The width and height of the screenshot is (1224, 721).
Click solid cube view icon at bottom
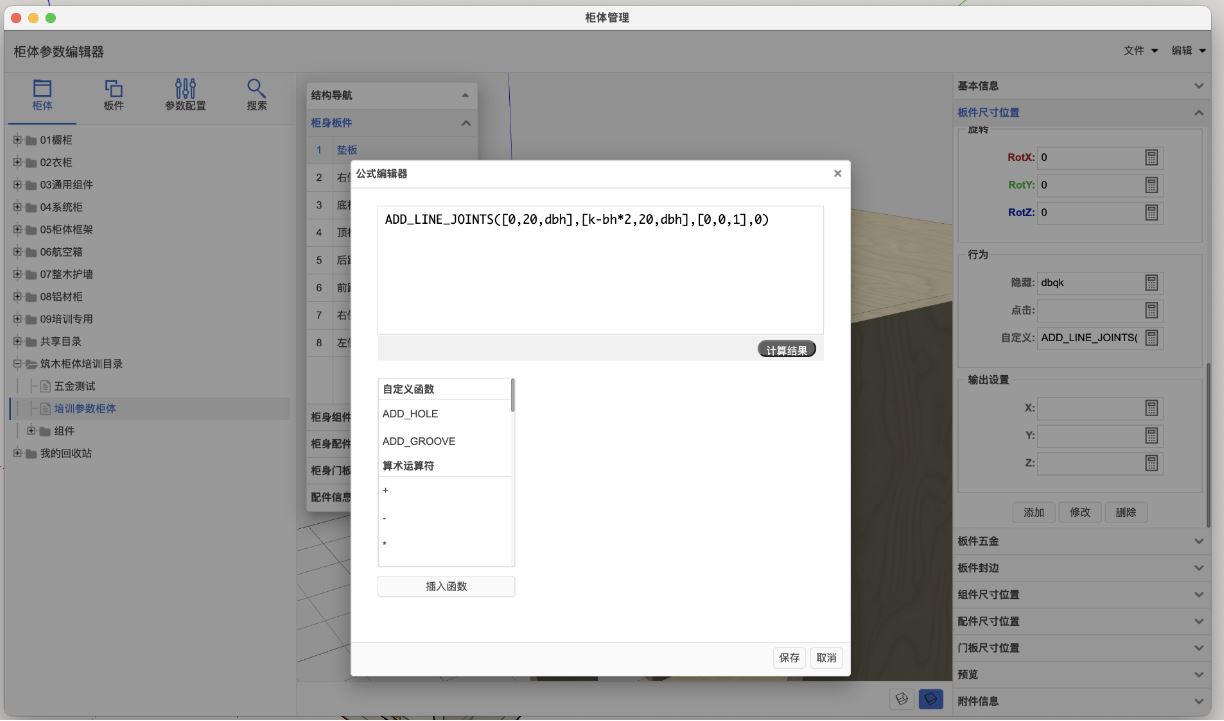[930, 699]
